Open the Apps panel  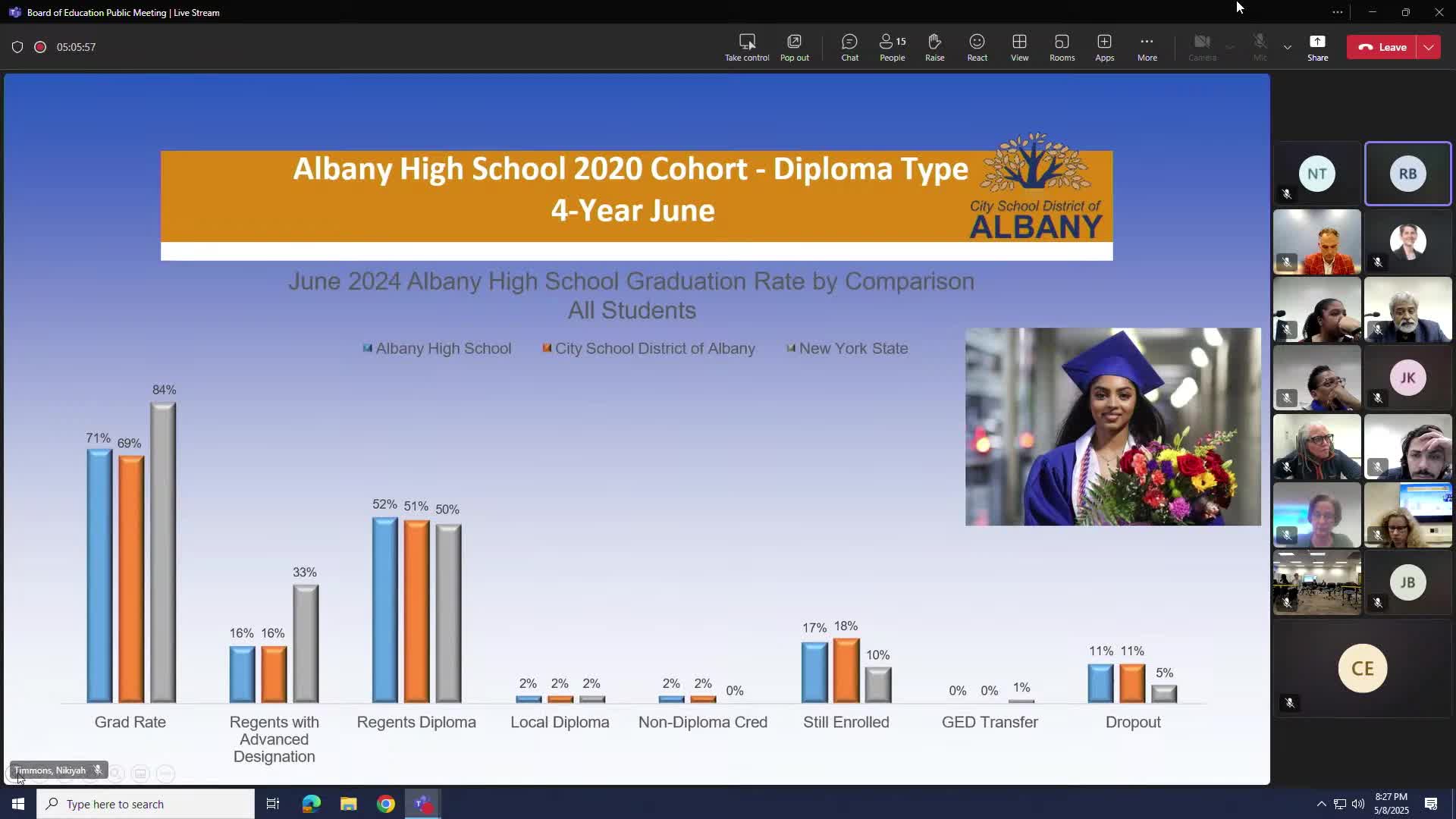pos(1104,47)
